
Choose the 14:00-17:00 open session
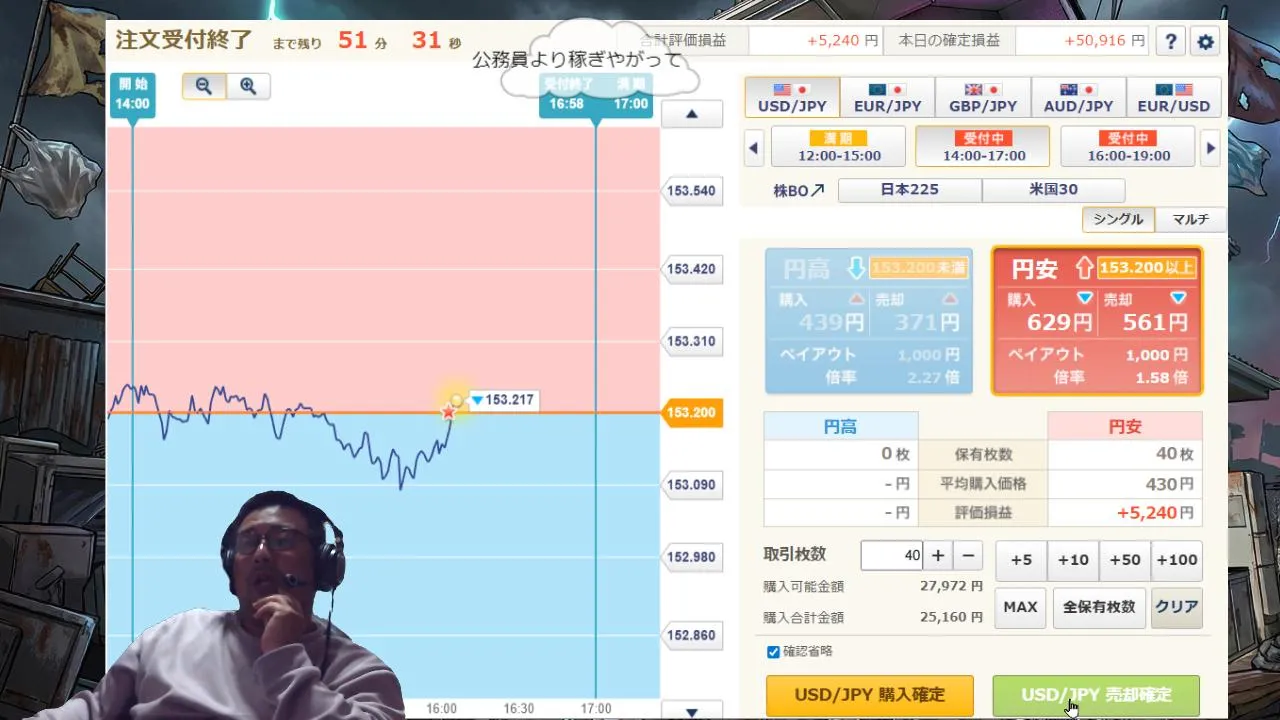coord(983,147)
